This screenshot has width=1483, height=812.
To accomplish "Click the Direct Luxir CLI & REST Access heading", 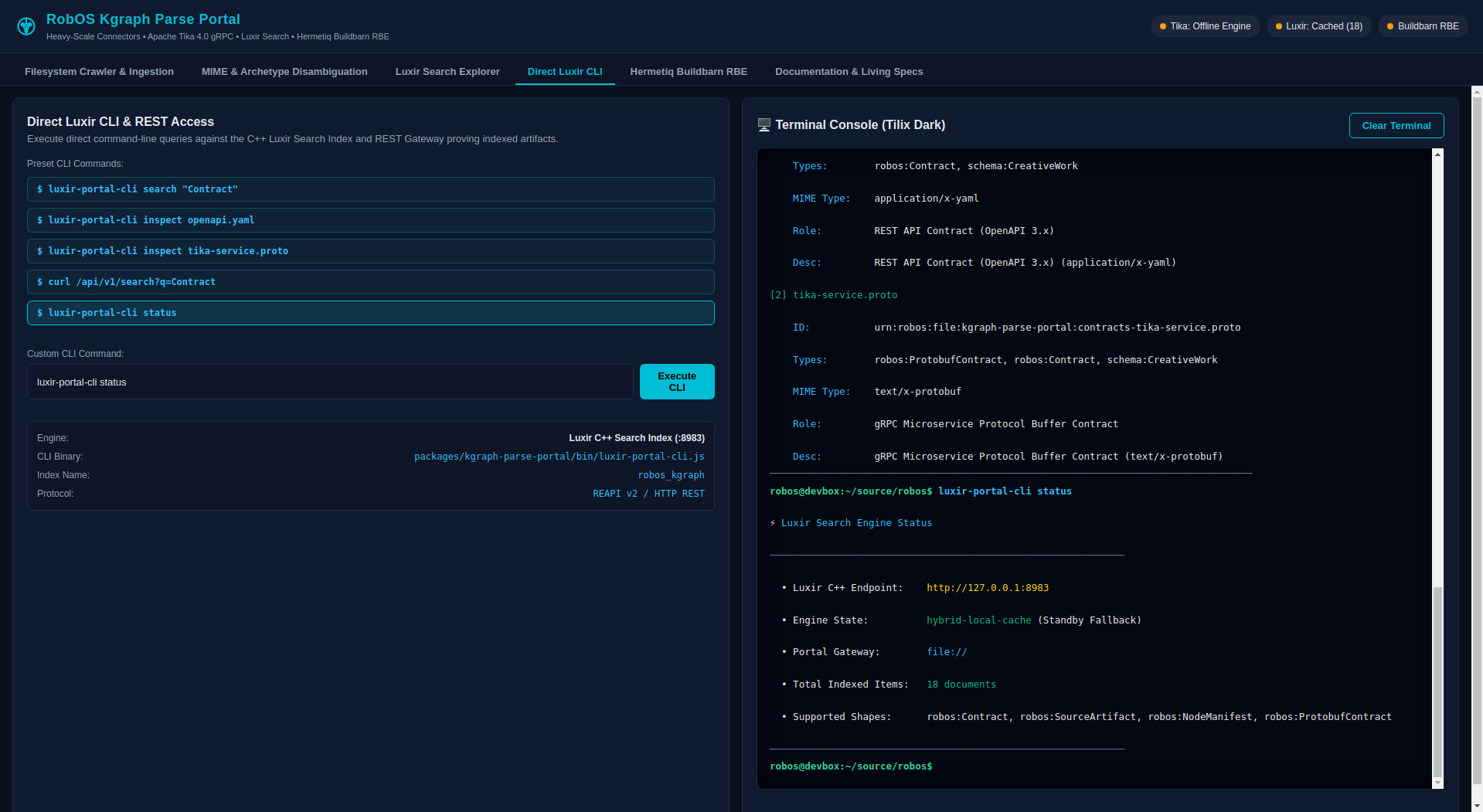I will point(121,122).
